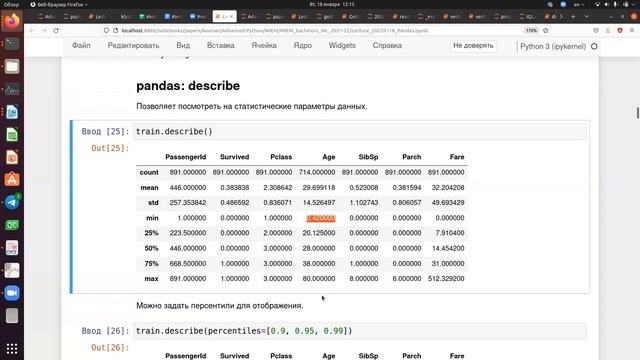640x360 pixels.
Task: Reload the current notebook page
Action: [56, 31]
